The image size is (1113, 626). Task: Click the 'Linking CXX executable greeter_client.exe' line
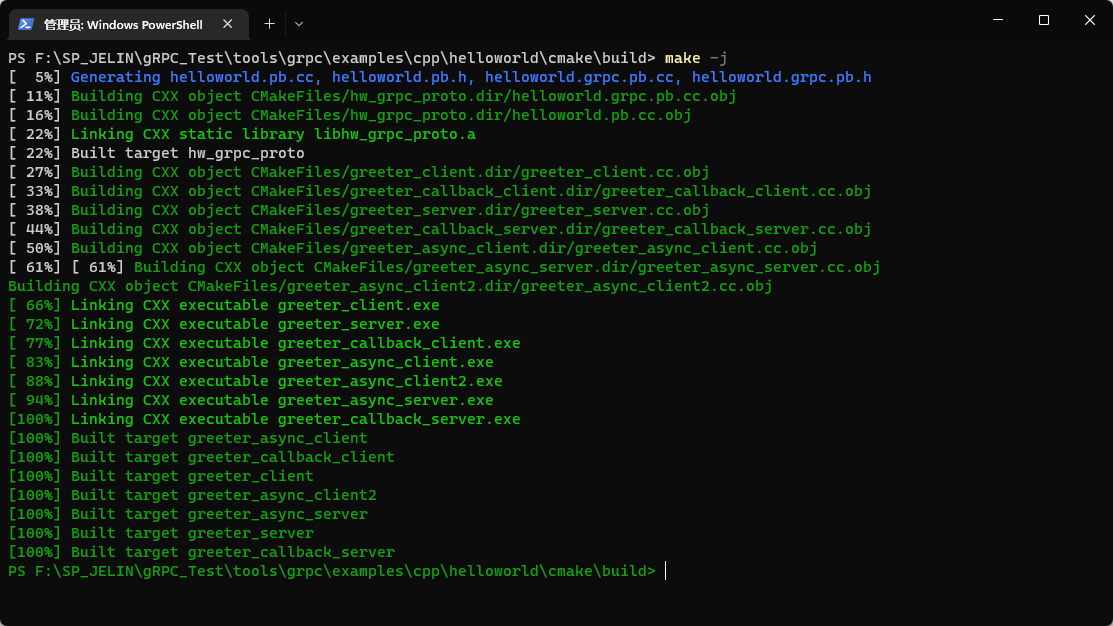[x=255, y=305]
